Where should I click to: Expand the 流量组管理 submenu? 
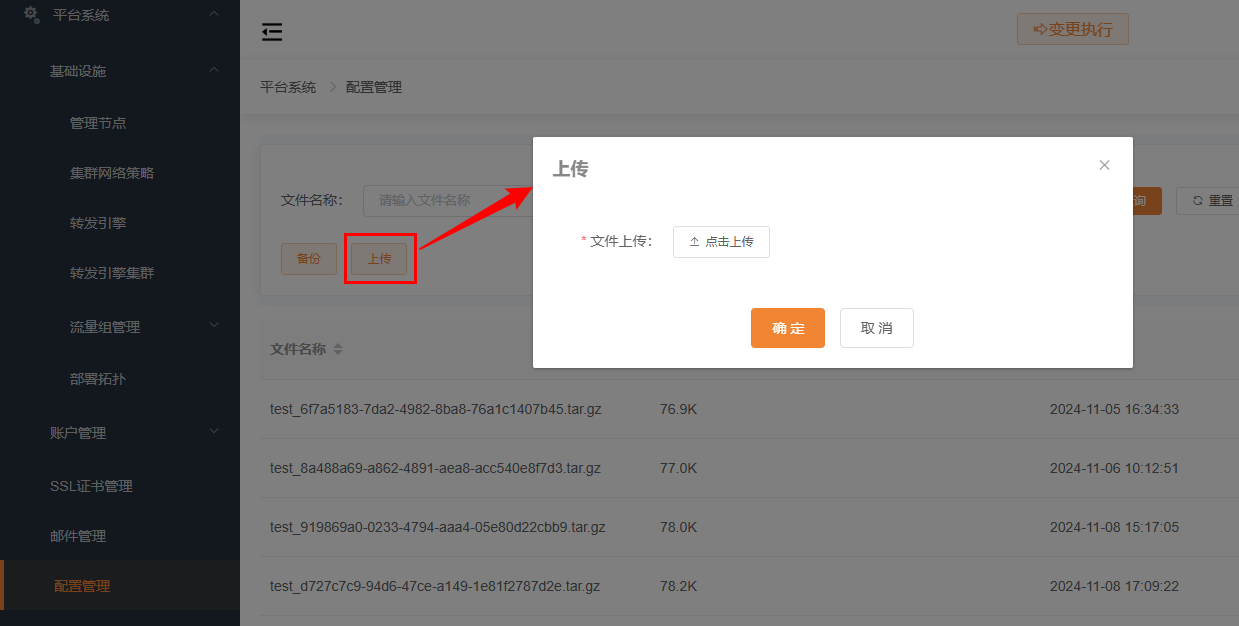tap(214, 326)
